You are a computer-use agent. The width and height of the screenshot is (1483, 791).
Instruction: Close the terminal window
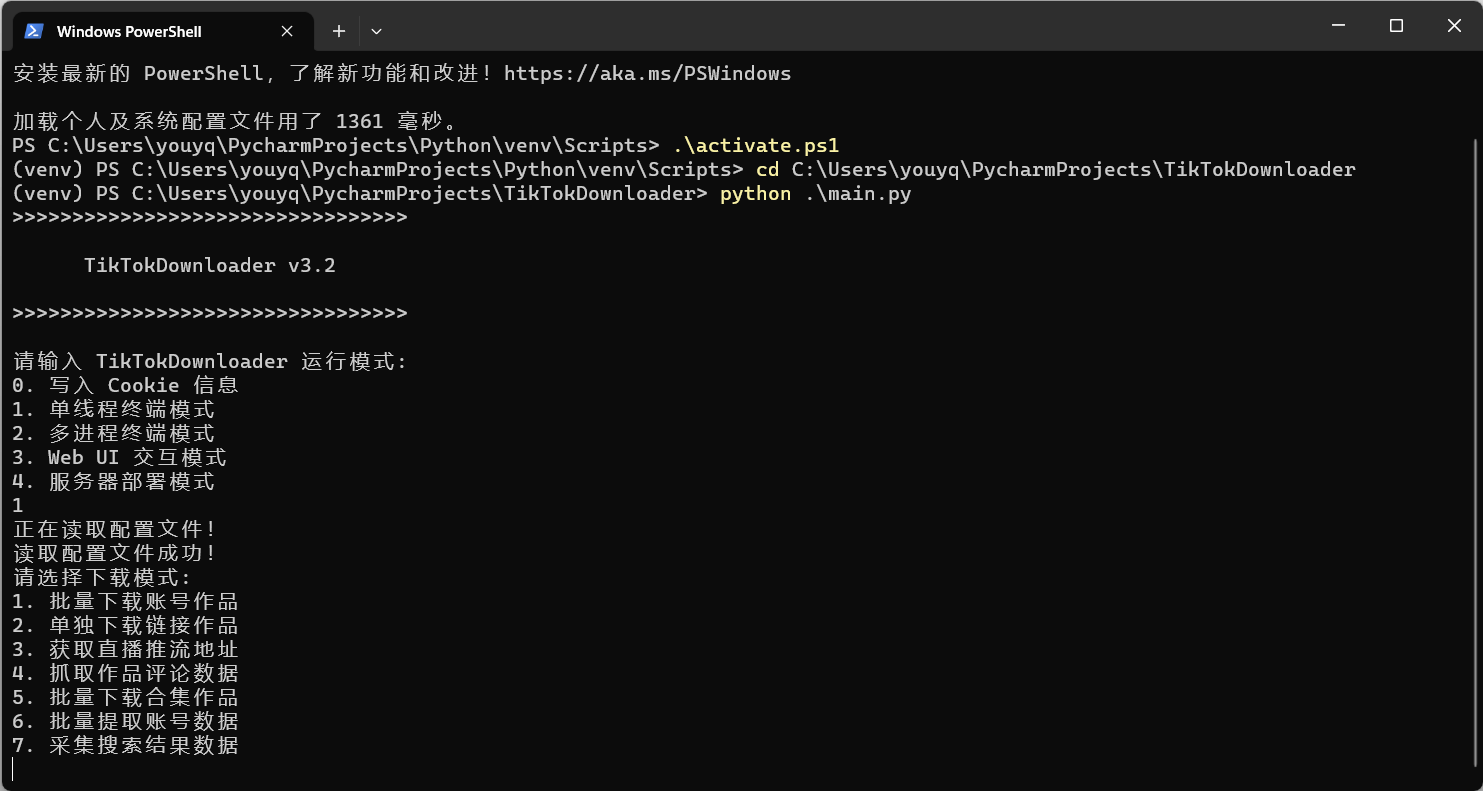coord(1454,26)
